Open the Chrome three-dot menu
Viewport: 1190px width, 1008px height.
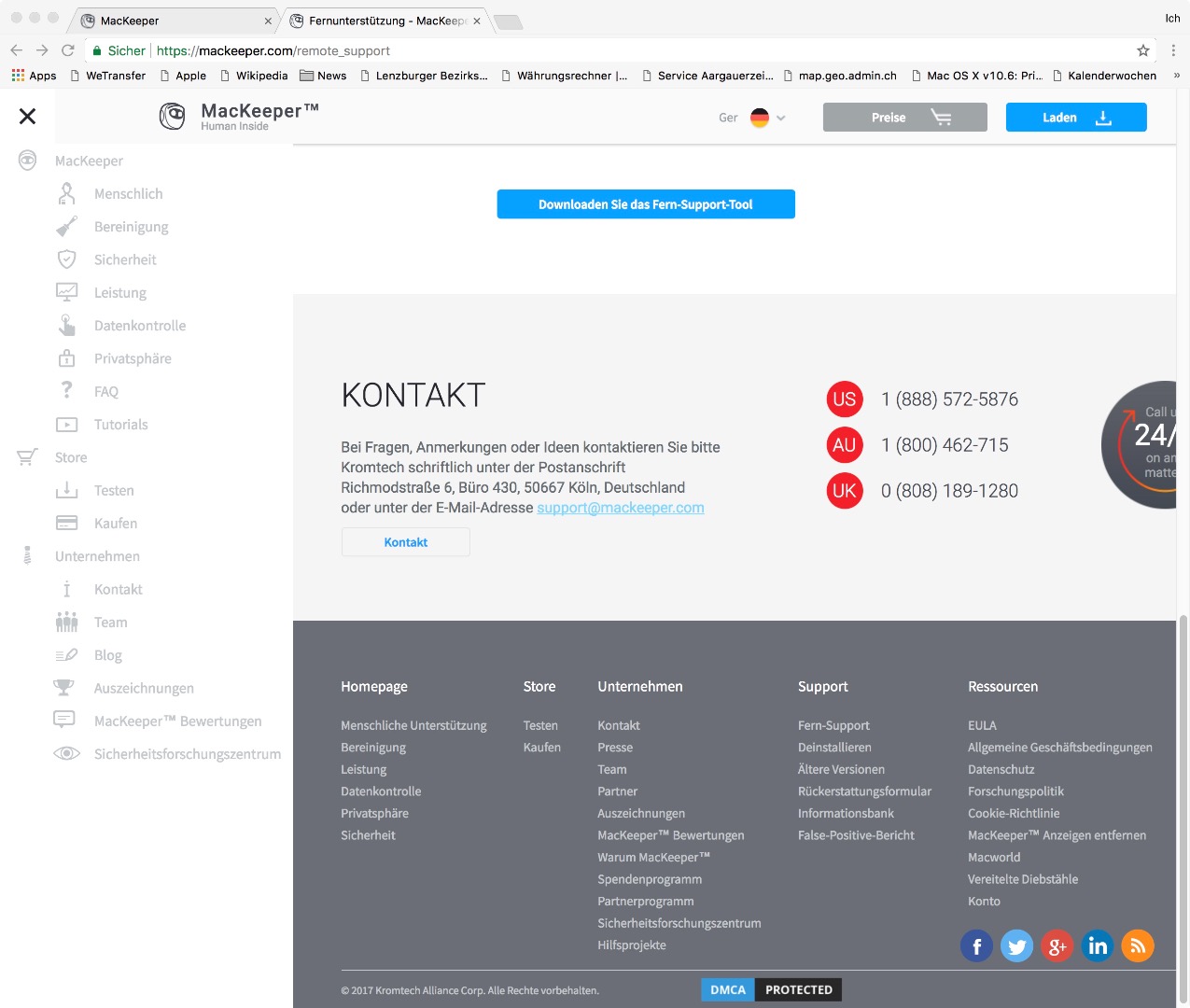1173,50
